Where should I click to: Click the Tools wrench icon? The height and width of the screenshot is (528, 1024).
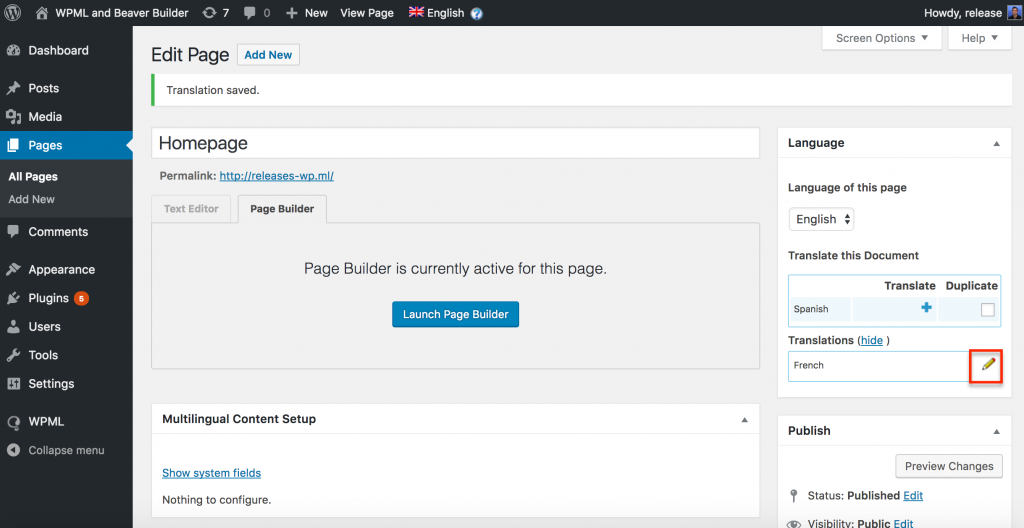coord(13,355)
